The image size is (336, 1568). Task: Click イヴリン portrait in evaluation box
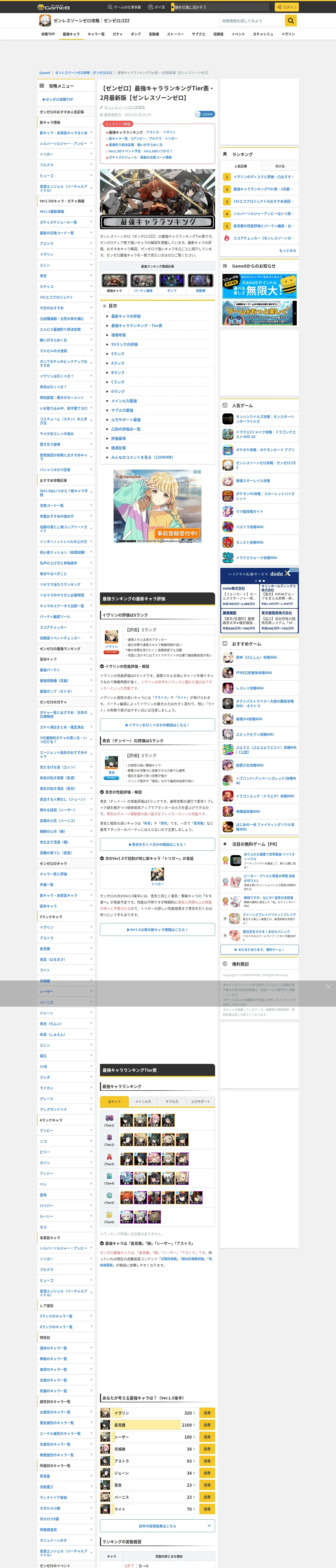coord(111,637)
